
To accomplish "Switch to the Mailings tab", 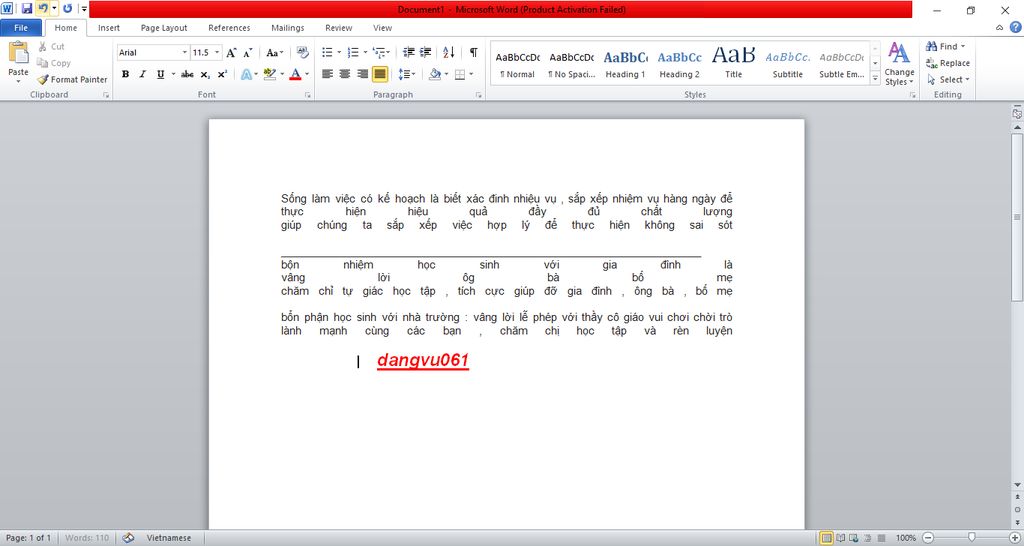I will (288, 27).
